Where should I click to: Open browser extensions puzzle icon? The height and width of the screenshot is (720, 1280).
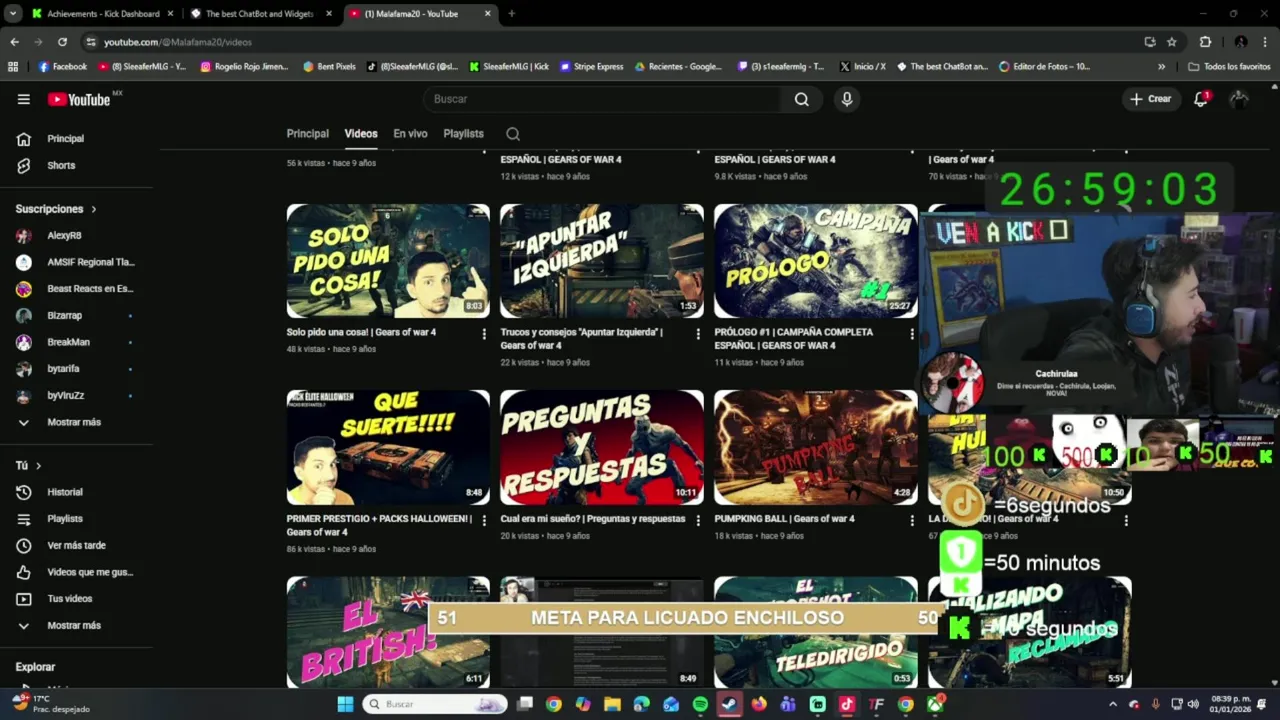tap(1205, 42)
